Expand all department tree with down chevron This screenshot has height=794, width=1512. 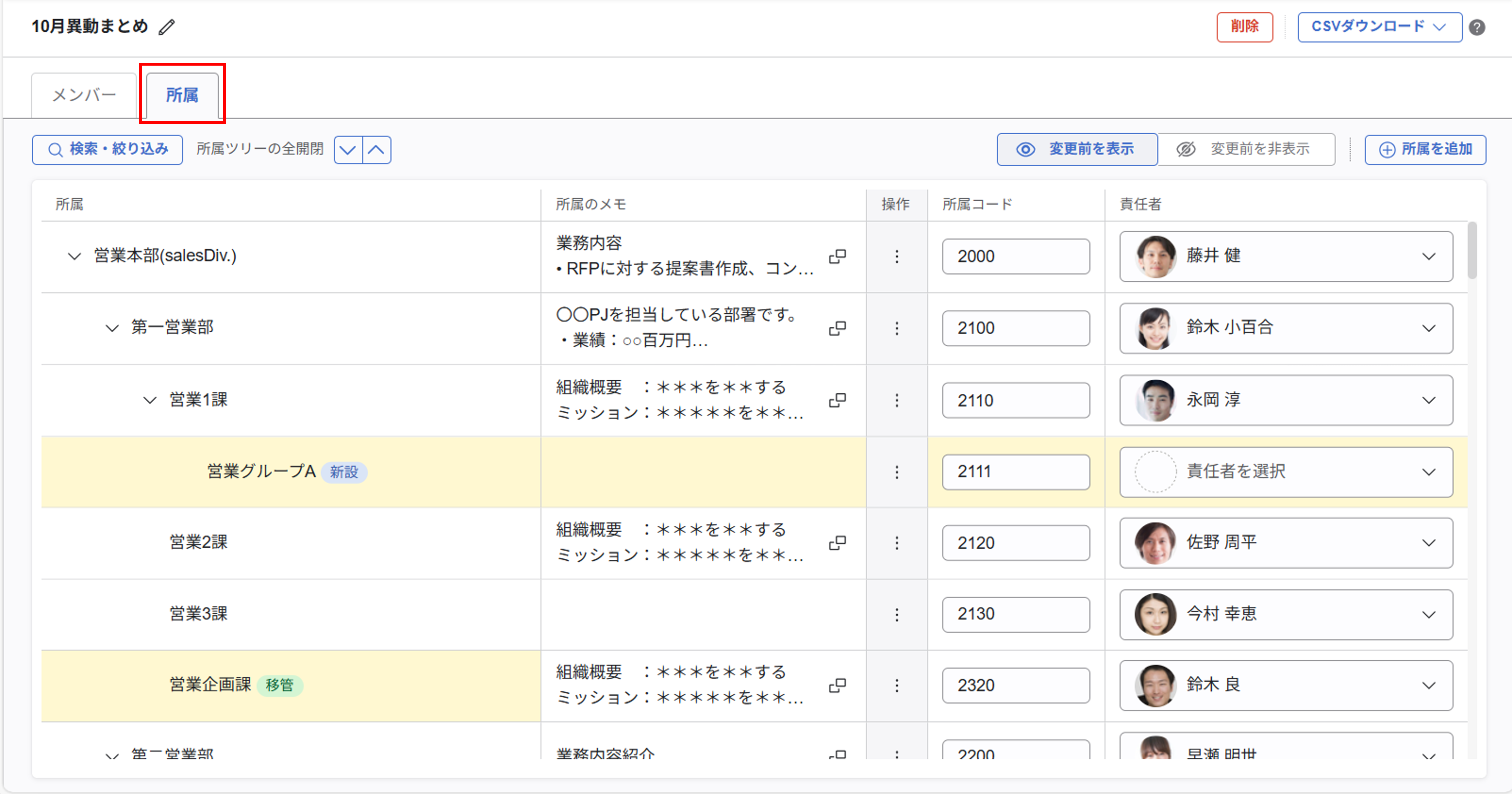pos(348,150)
